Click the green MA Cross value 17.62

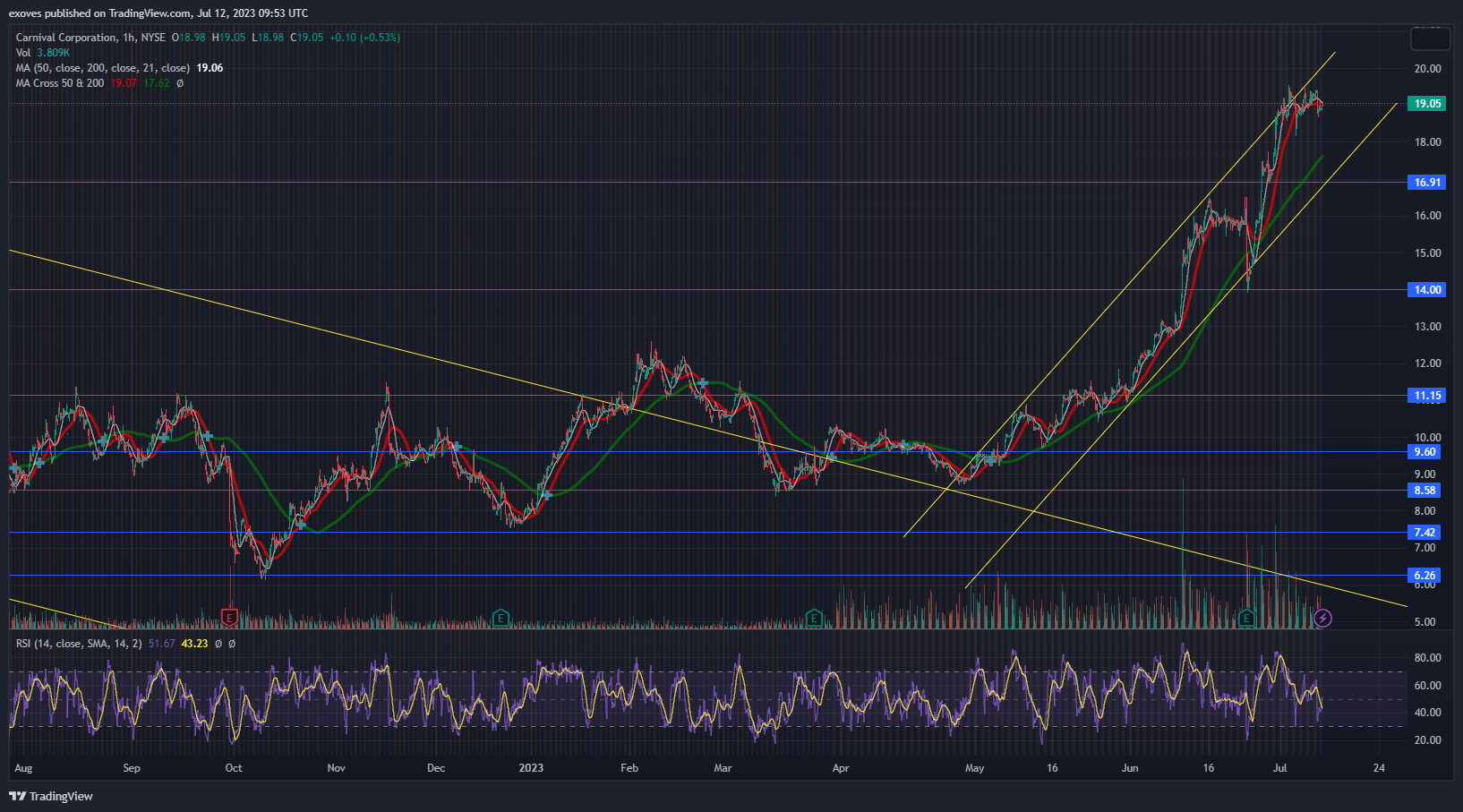tap(157, 83)
